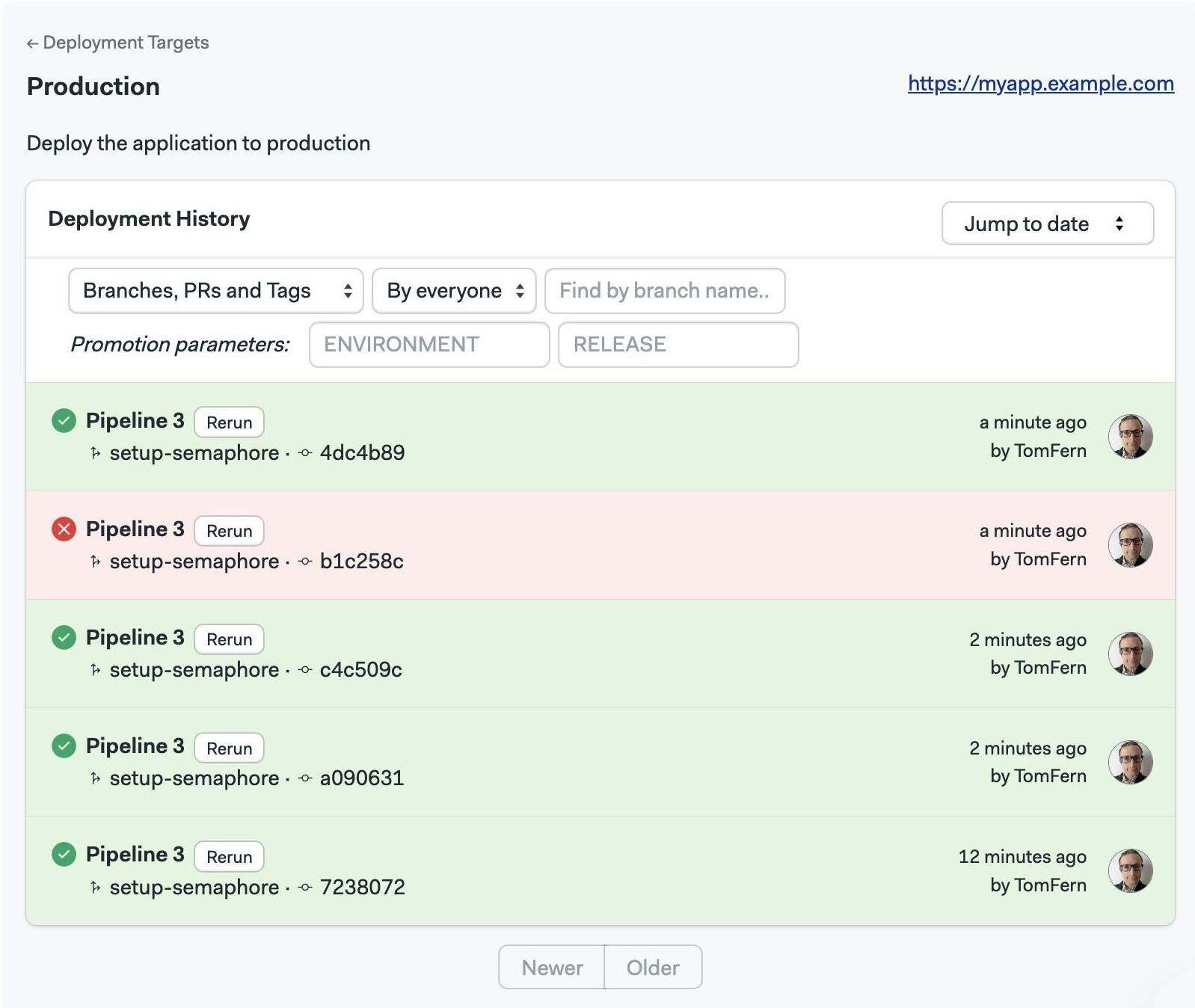The width and height of the screenshot is (1195, 1008).
Task: Click red failed icon for b1c258c
Action: [x=64, y=529]
